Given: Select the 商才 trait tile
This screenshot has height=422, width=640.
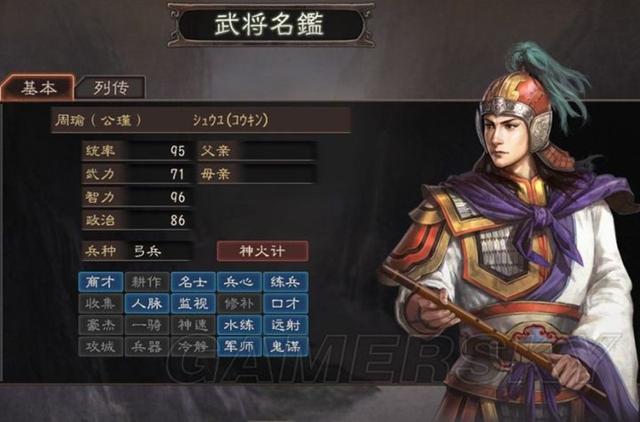Looking at the screenshot, I should pyautogui.click(x=100, y=282).
